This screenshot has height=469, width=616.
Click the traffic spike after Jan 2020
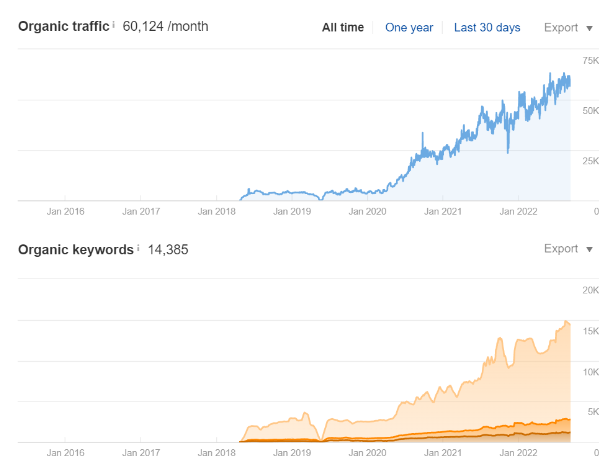pyautogui.click(x=422, y=134)
